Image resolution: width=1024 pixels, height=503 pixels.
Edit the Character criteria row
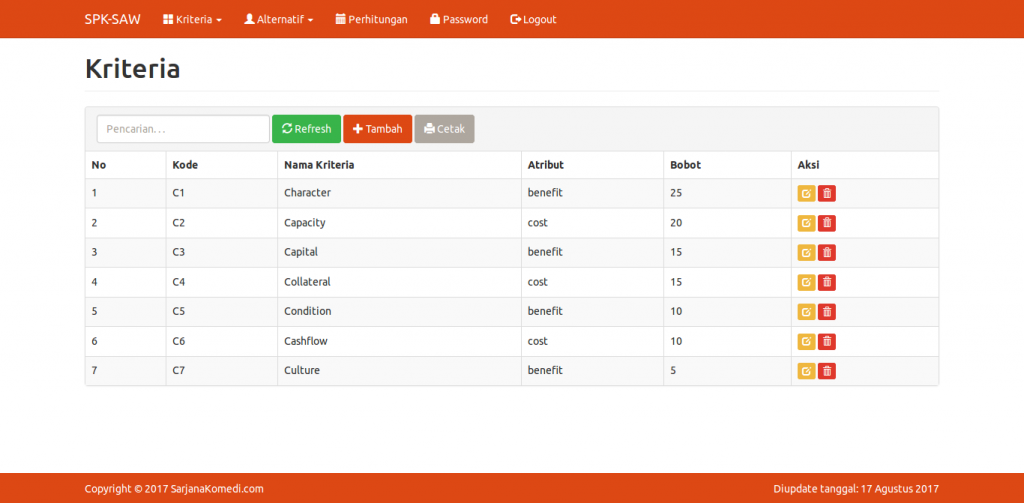pos(807,193)
